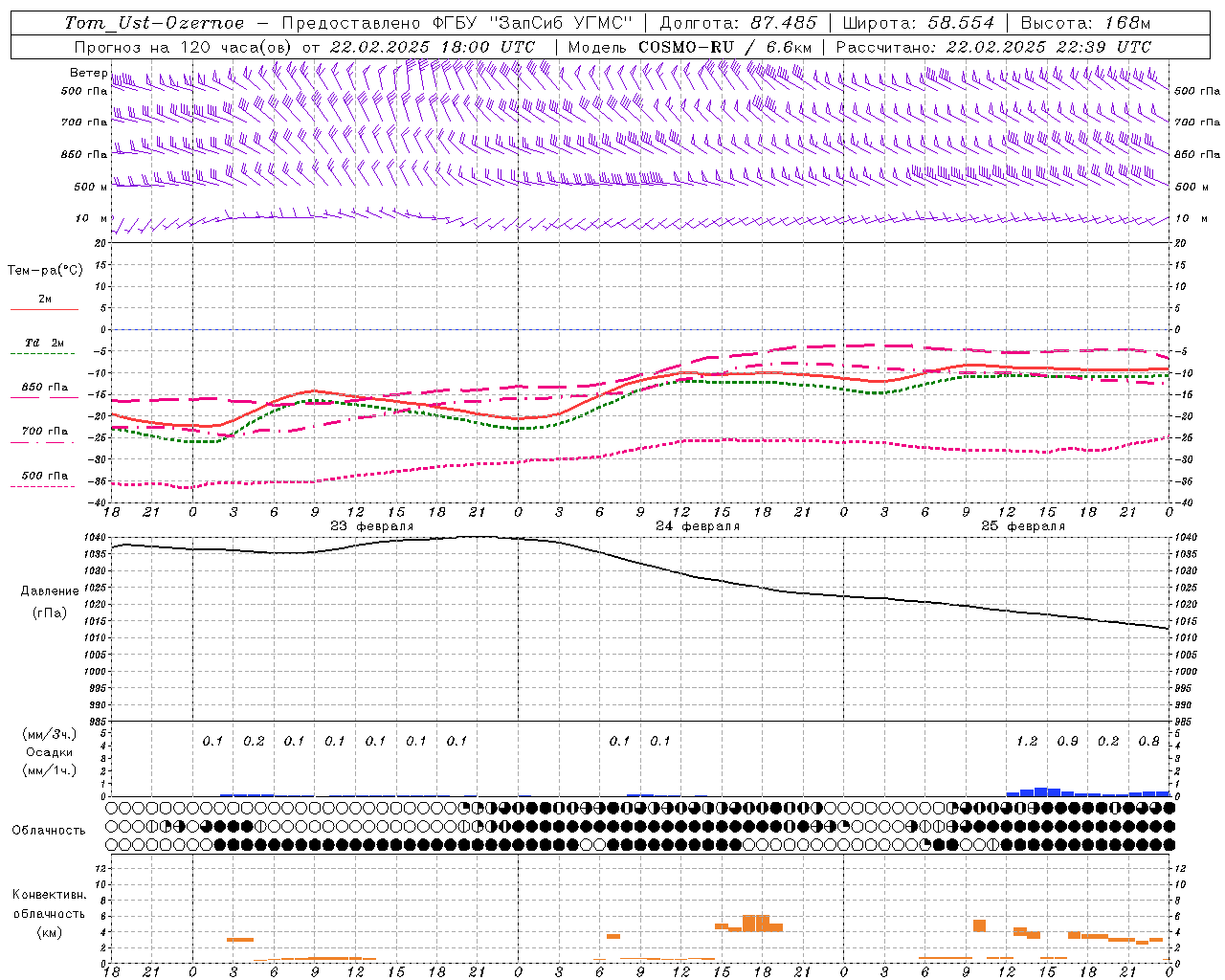Click the 0.9 precipitation amount value
The height and width of the screenshot is (980, 1225).
(1067, 742)
